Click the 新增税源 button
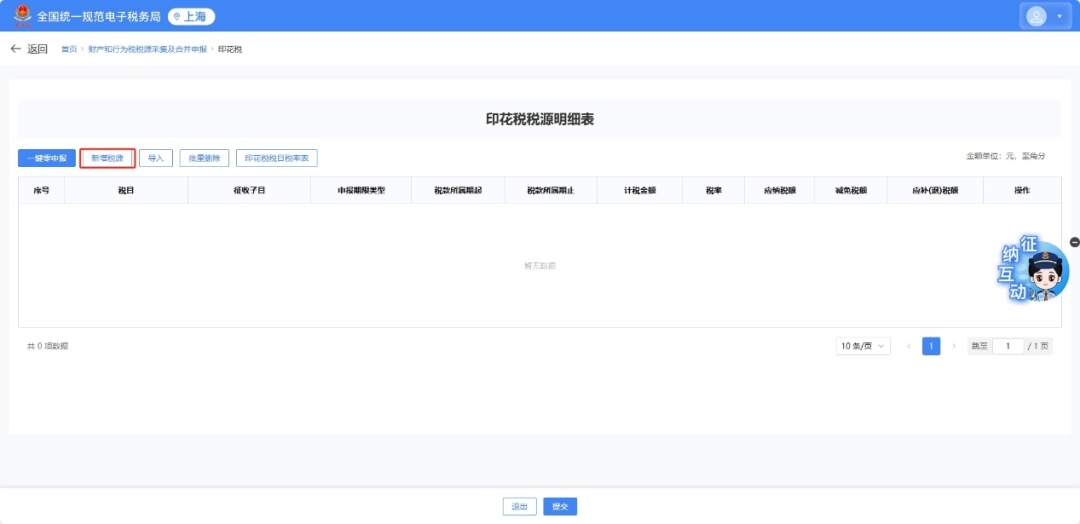1080x524 pixels. click(x=107, y=158)
